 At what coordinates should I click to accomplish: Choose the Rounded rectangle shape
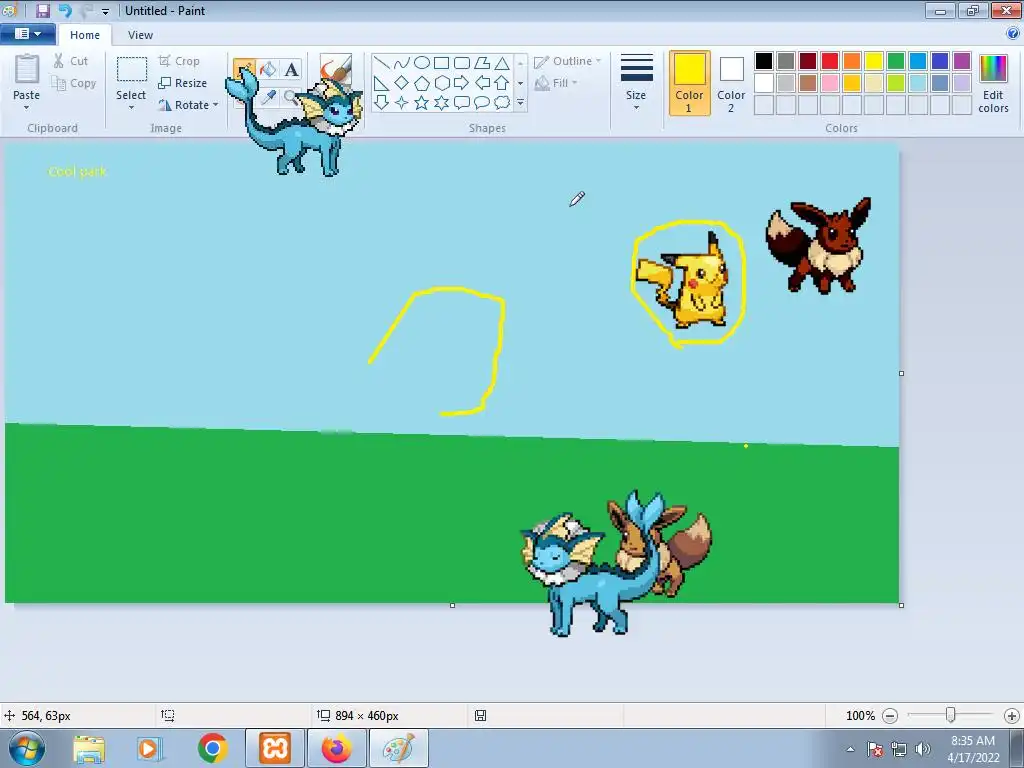tap(462, 63)
